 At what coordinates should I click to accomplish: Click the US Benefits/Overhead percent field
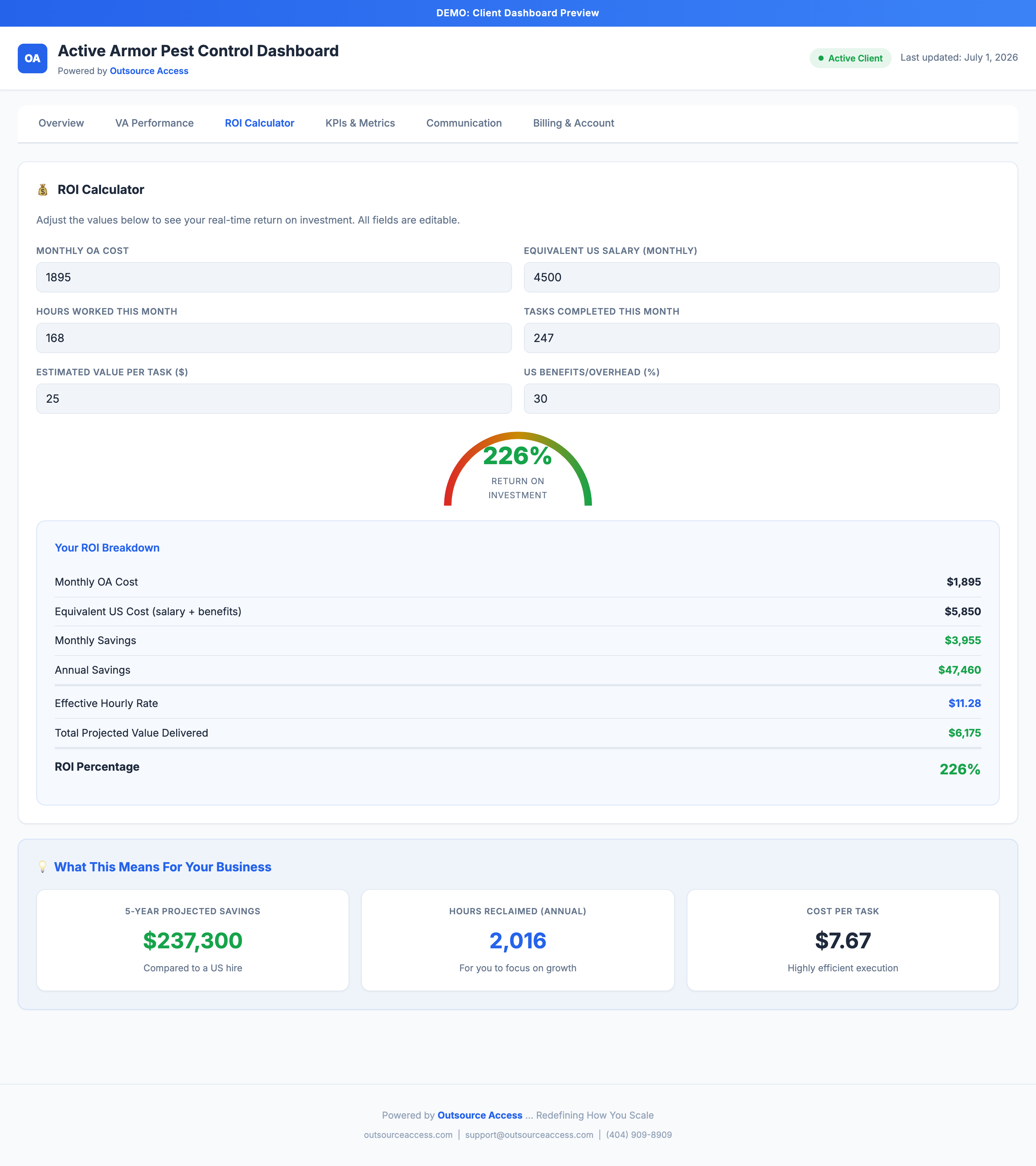(x=762, y=399)
